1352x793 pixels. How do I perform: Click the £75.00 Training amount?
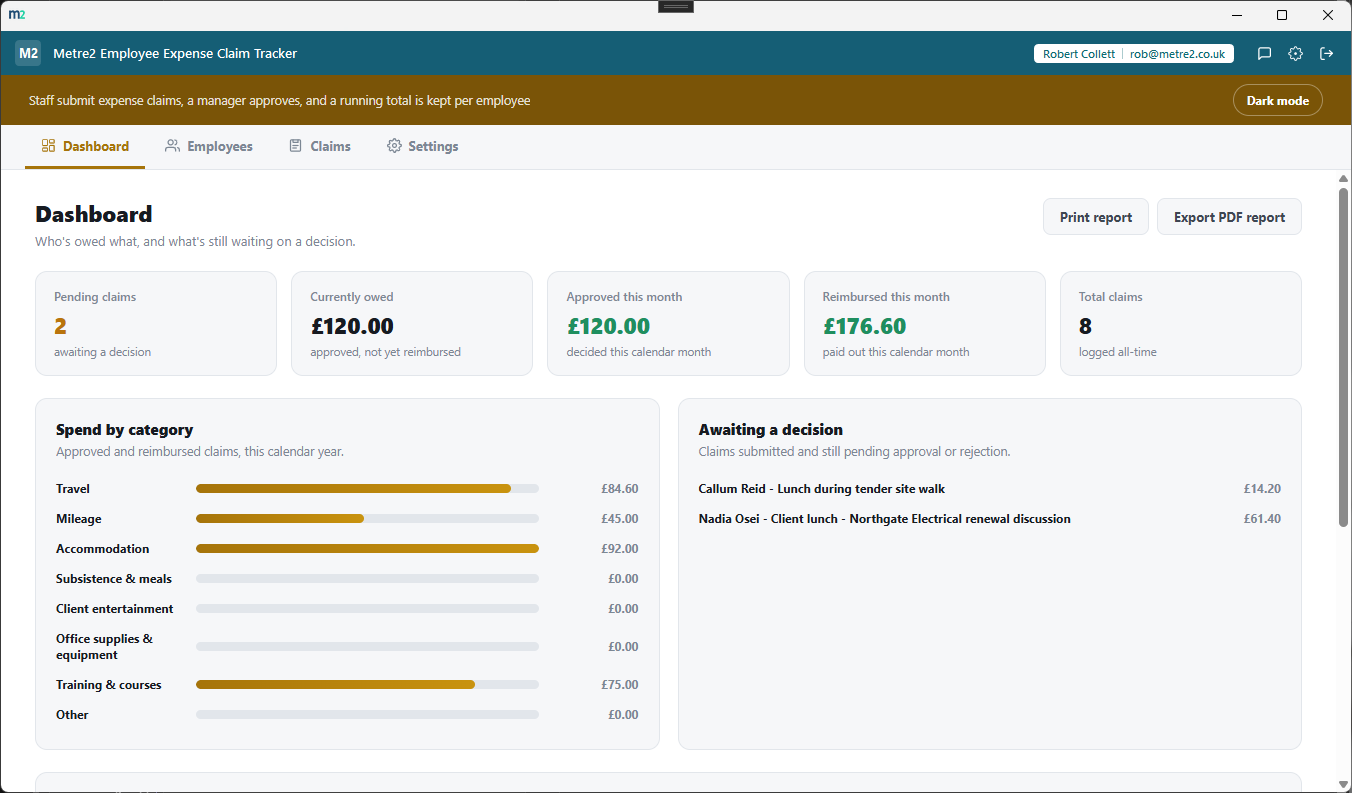(x=619, y=685)
